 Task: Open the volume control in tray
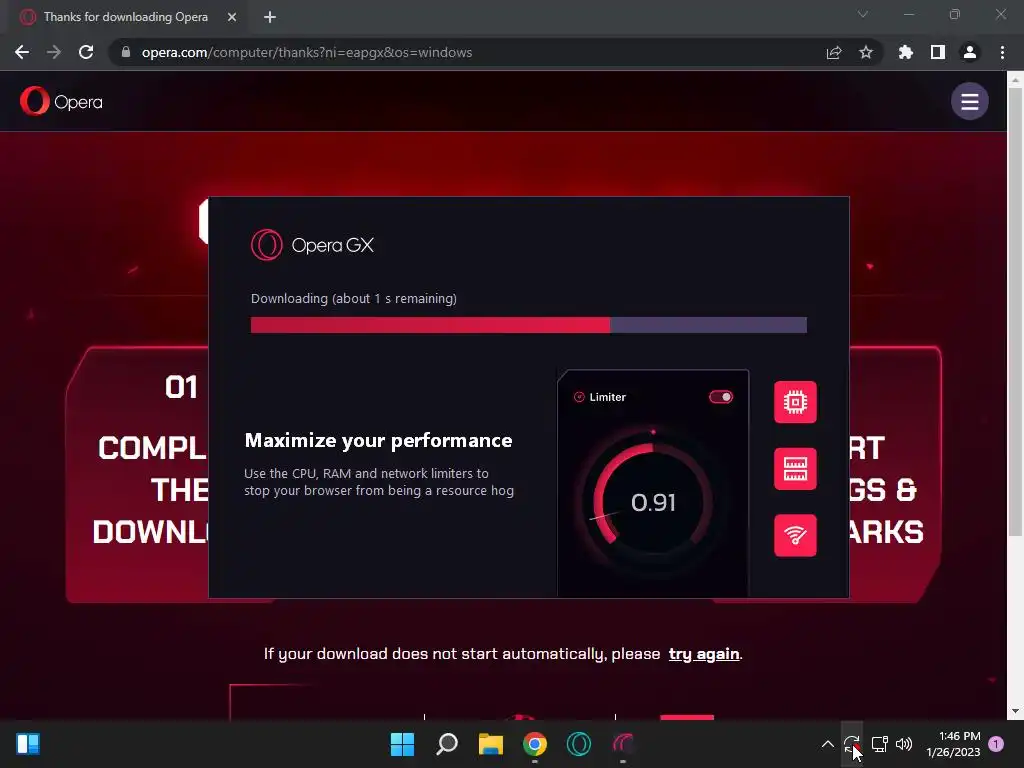coord(904,744)
